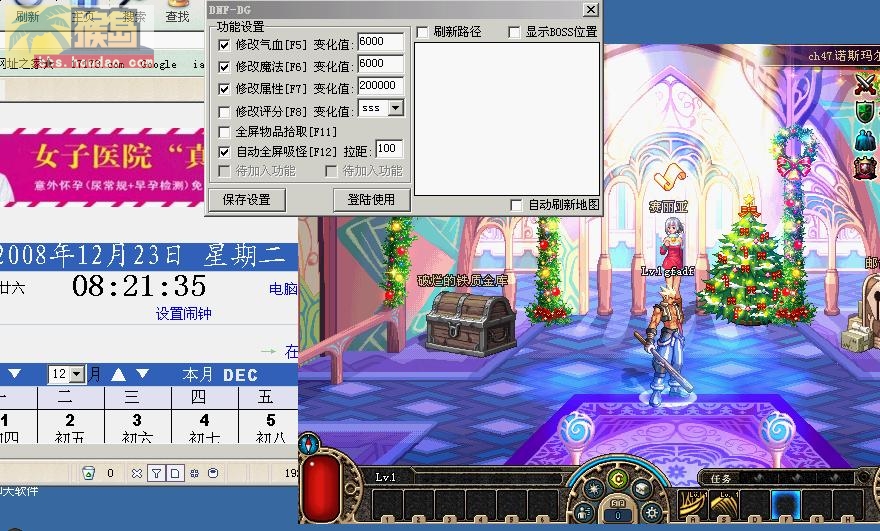Viewport: 880px width, 531px height.
Task: Enable 自动刷新地图 checkbox
Action: point(516,205)
